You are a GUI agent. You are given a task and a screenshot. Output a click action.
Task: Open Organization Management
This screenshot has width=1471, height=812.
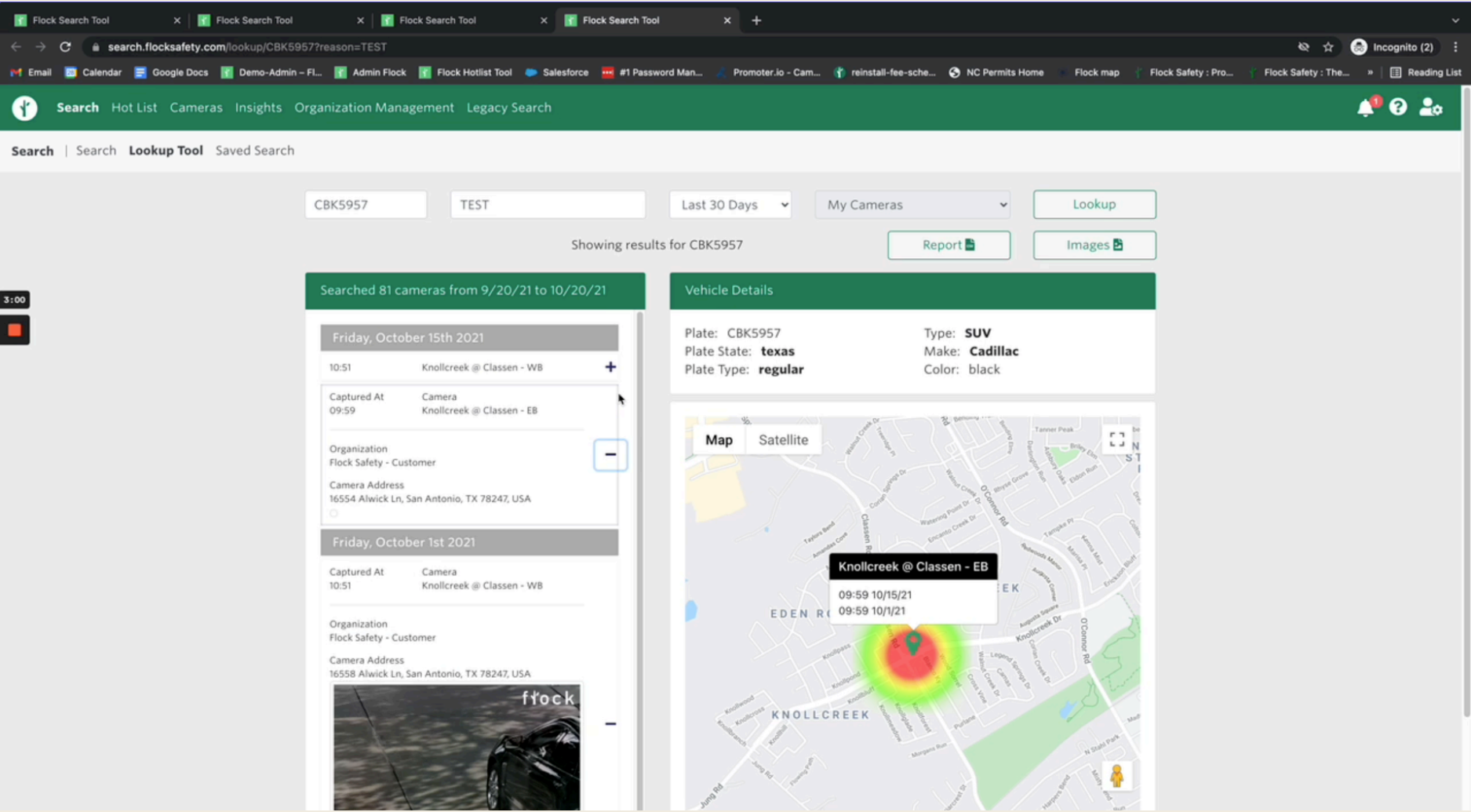(374, 107)
